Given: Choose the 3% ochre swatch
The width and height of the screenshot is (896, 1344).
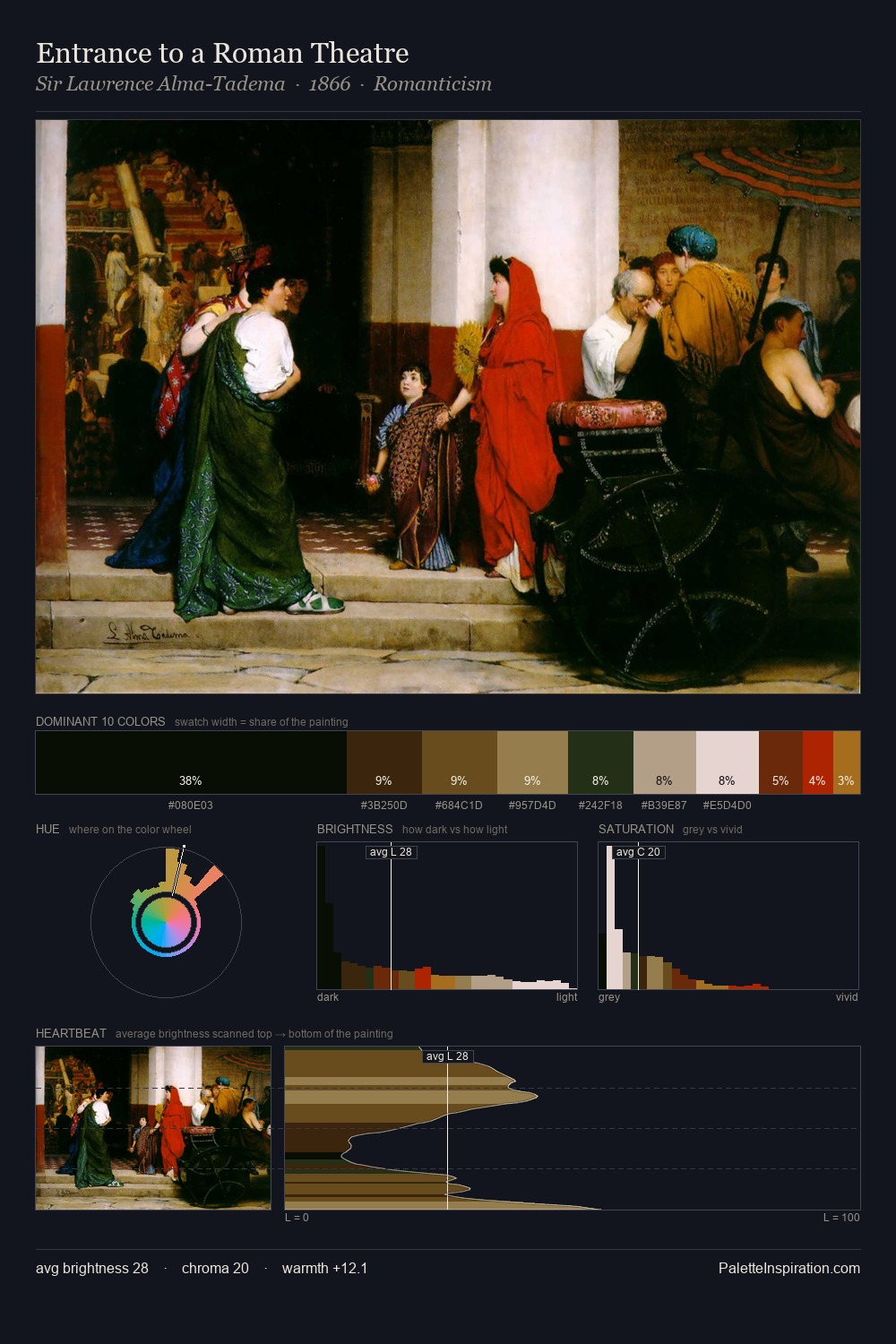Looking at the screenshot, I should click(847, 762).
